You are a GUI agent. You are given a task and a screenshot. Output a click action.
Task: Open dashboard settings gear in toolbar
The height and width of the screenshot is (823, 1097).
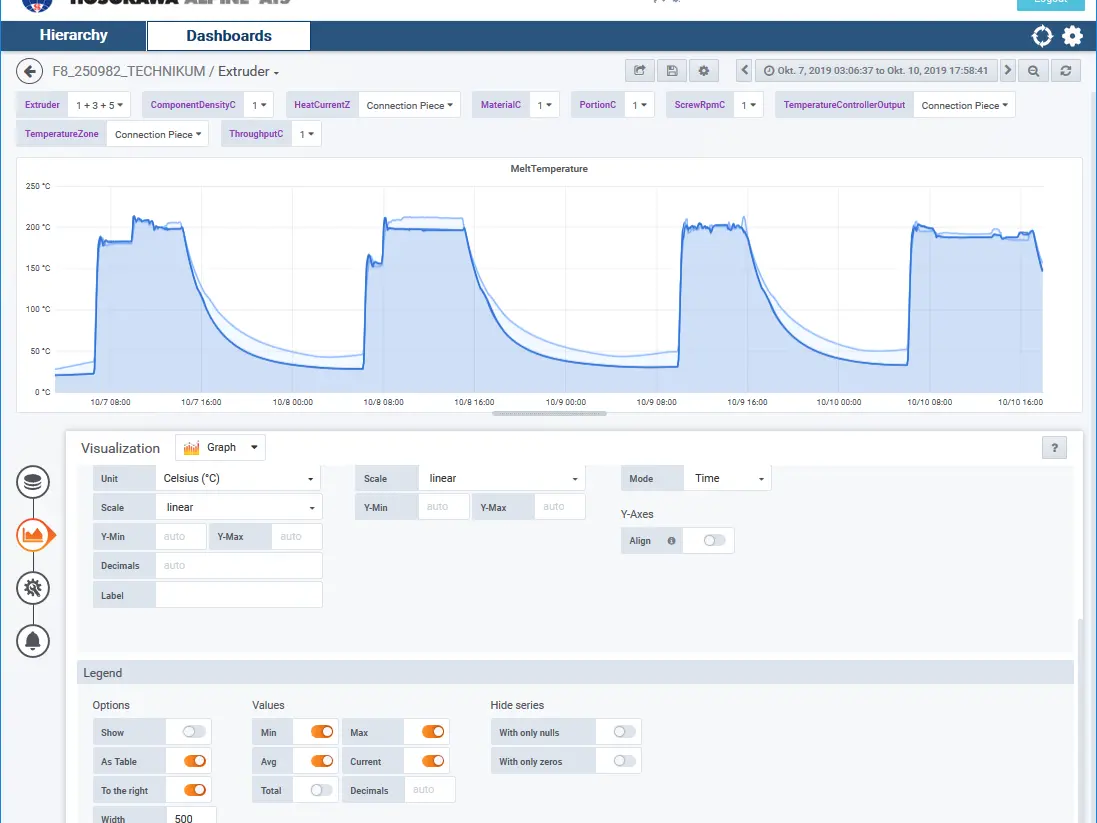pyautogui.click(x=704, y=71)
